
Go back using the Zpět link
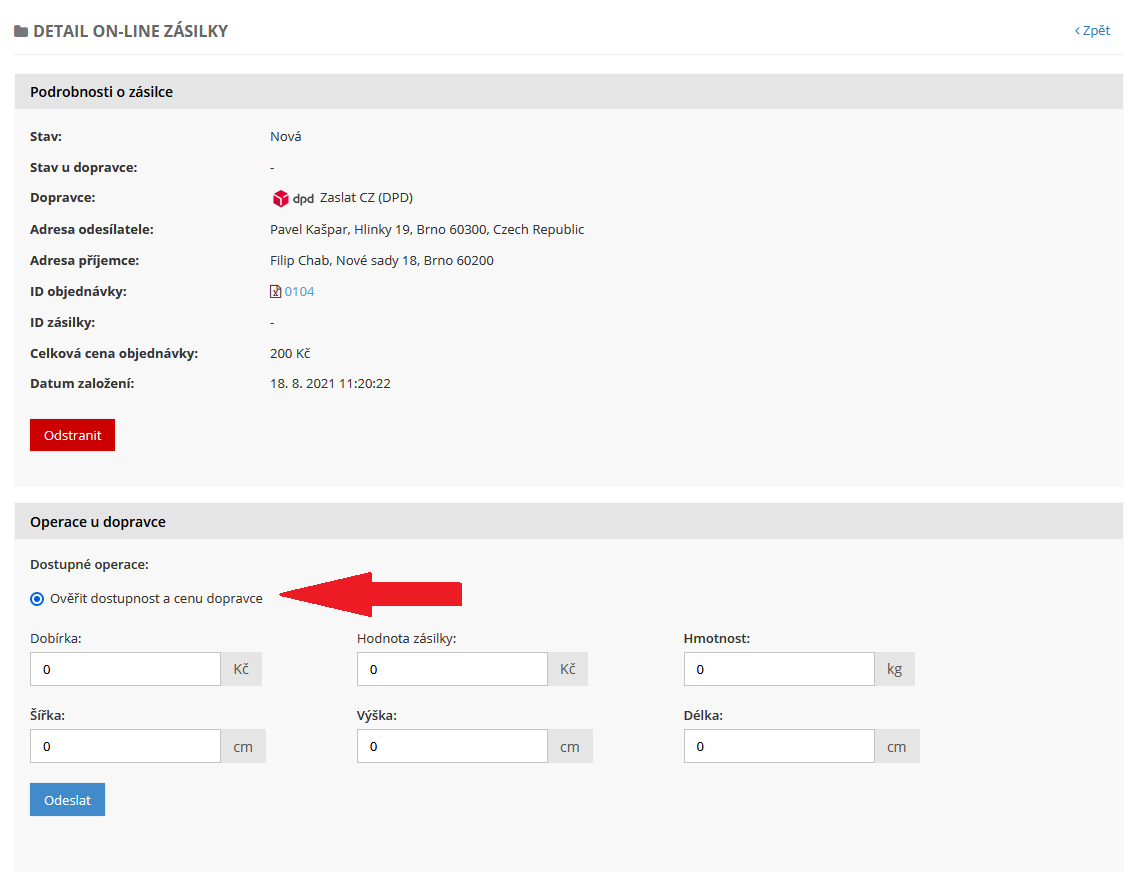click(1092, 31)
